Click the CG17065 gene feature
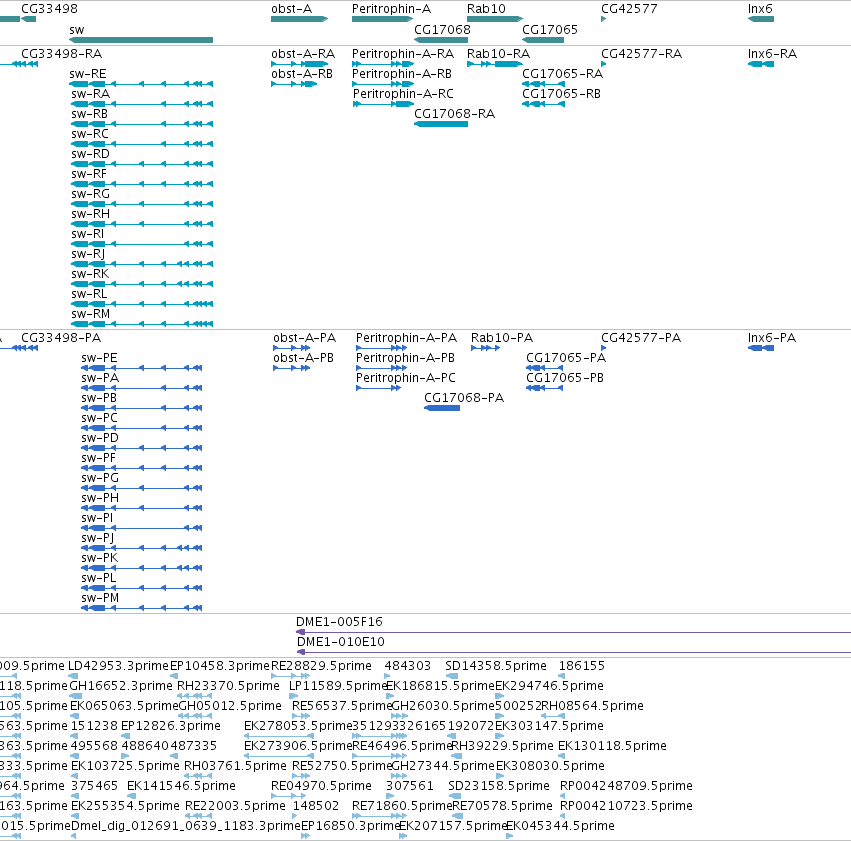The image size is (851, 841). tap(543, 40)
